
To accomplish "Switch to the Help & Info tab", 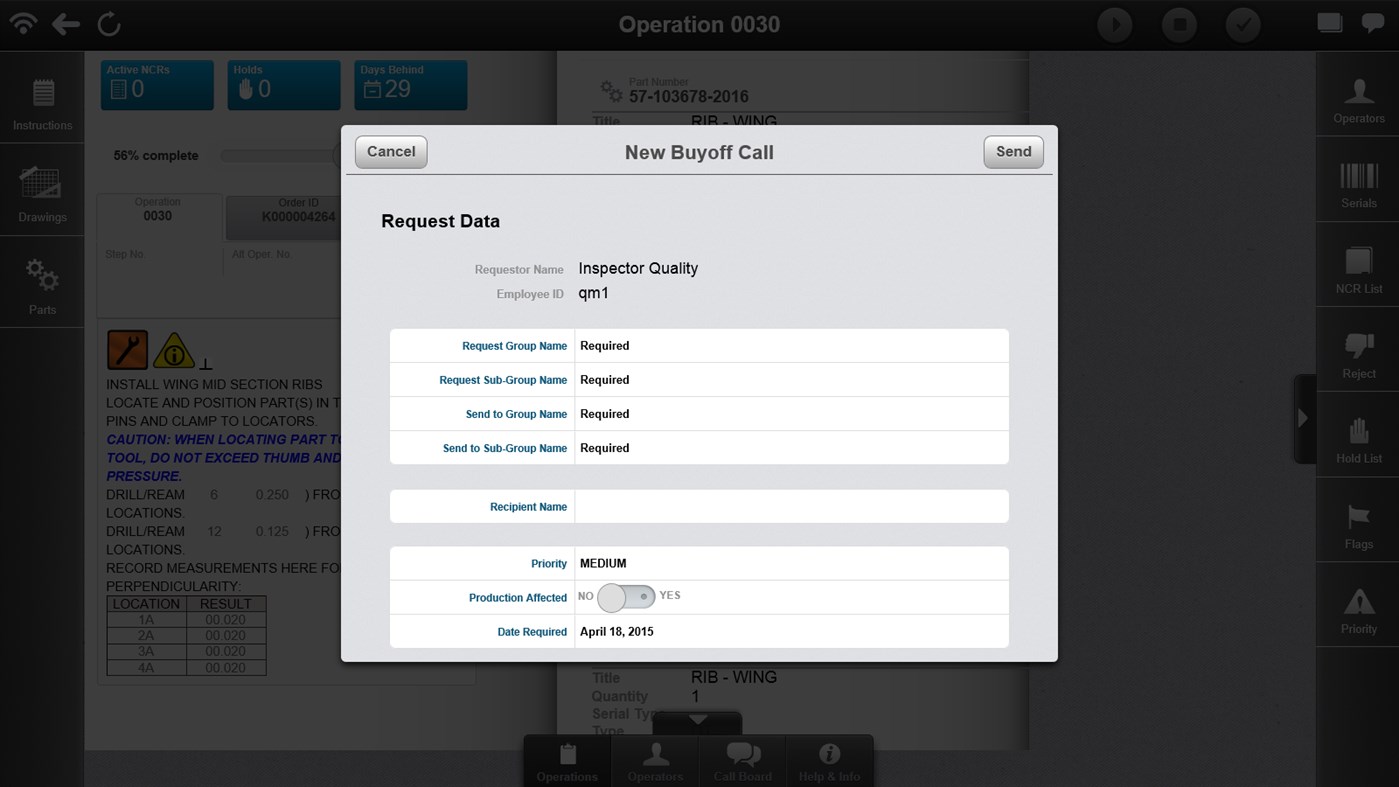I will [829, 762].
